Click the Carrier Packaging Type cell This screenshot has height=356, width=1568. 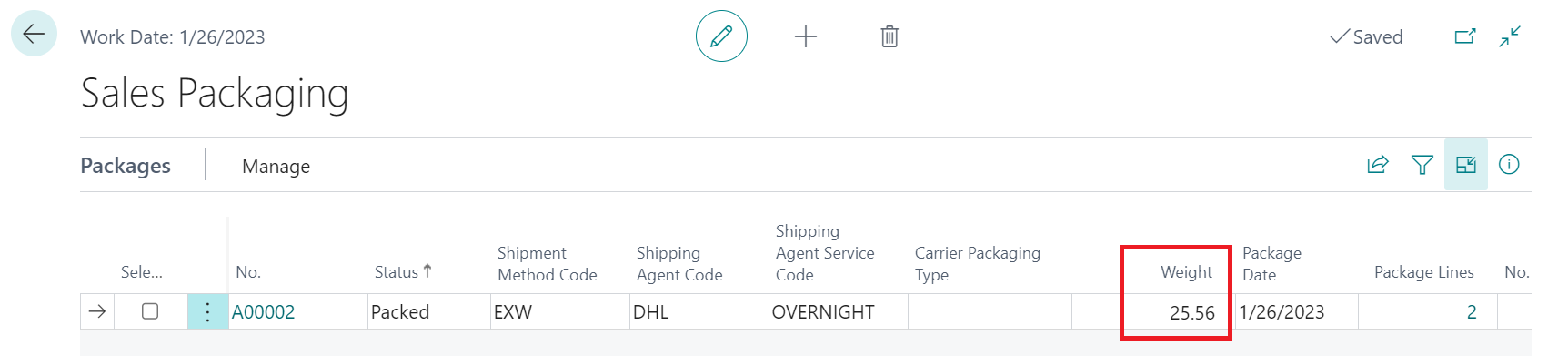point(990,312)
